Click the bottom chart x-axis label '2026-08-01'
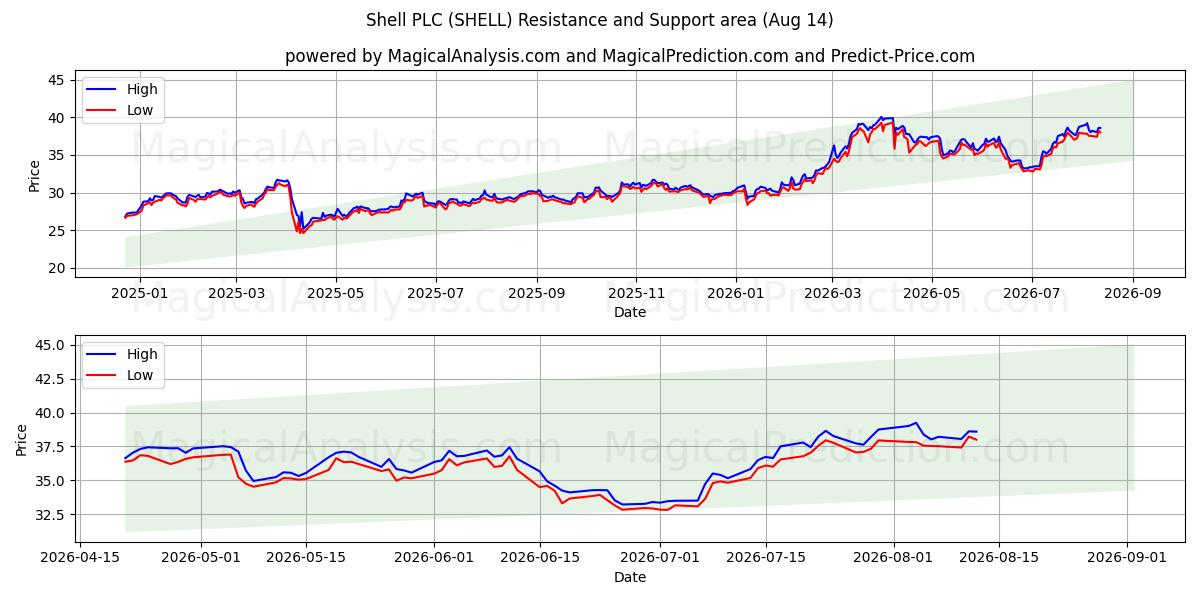1200x600 pixels. coord(893,558)
